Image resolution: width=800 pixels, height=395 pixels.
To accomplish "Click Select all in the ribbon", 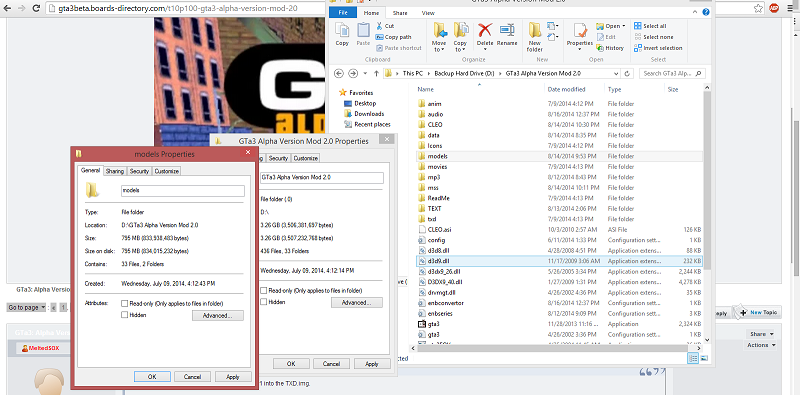I will [x=651, y=26].
